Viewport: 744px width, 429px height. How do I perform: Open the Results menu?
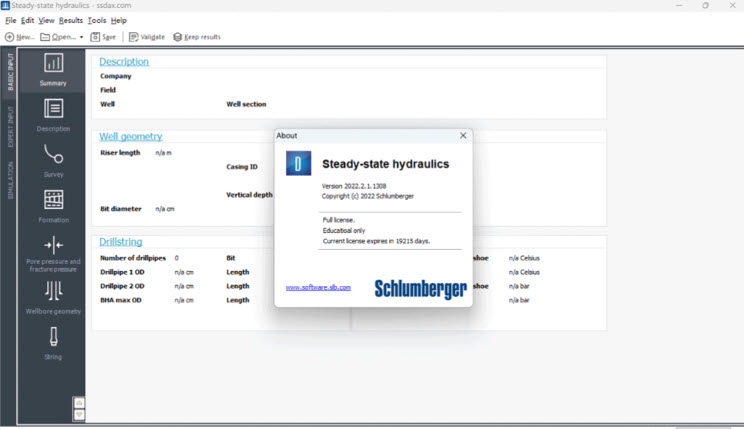pos(71,20)
